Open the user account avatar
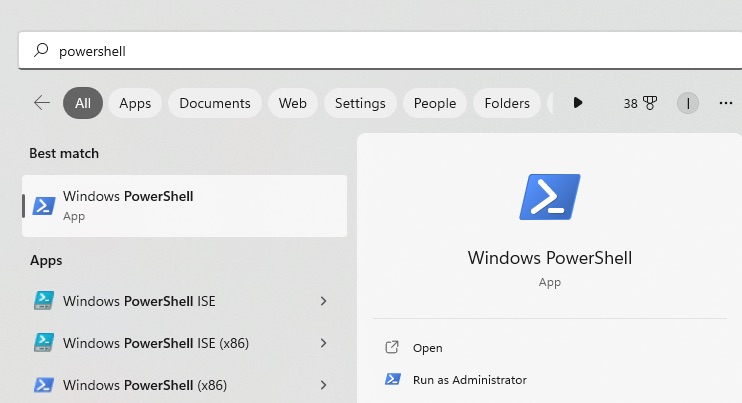Image resolution: width=742 pixels, height=403 pixels. coord(688,103)
